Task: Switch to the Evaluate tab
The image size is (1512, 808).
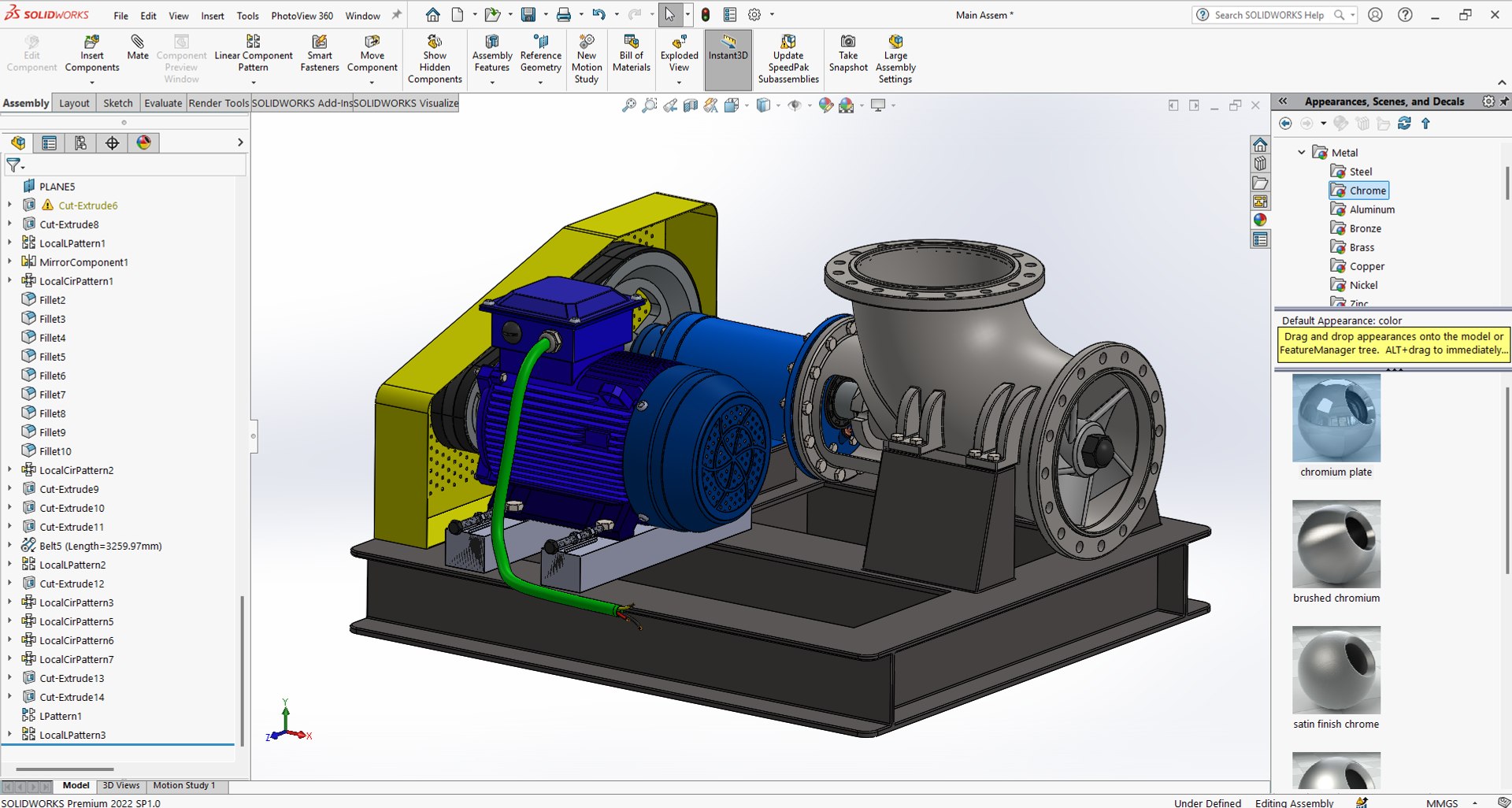Action: pyautogui.click(x=163, y=103)
